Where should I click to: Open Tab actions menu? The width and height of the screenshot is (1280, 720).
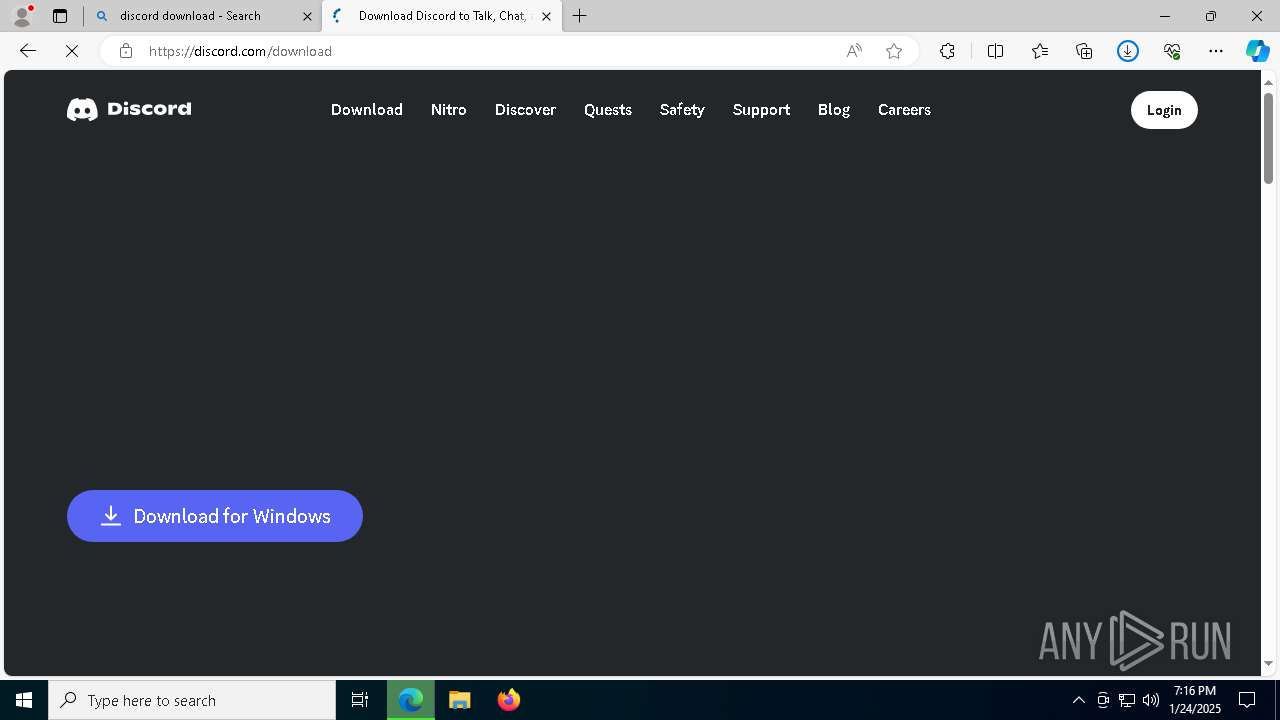click(60, 16)
